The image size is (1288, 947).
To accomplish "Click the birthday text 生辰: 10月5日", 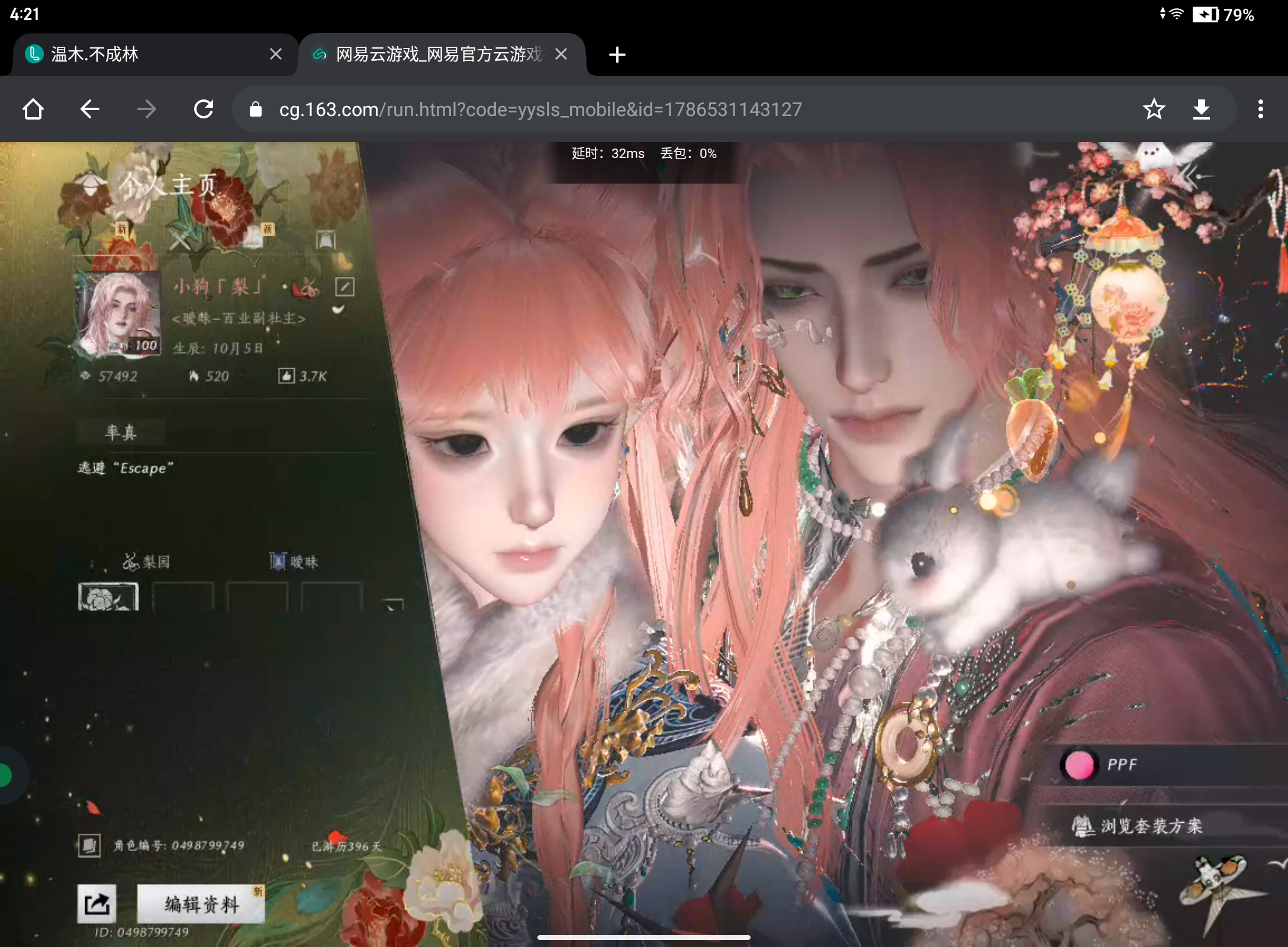I will coord(218,348).
